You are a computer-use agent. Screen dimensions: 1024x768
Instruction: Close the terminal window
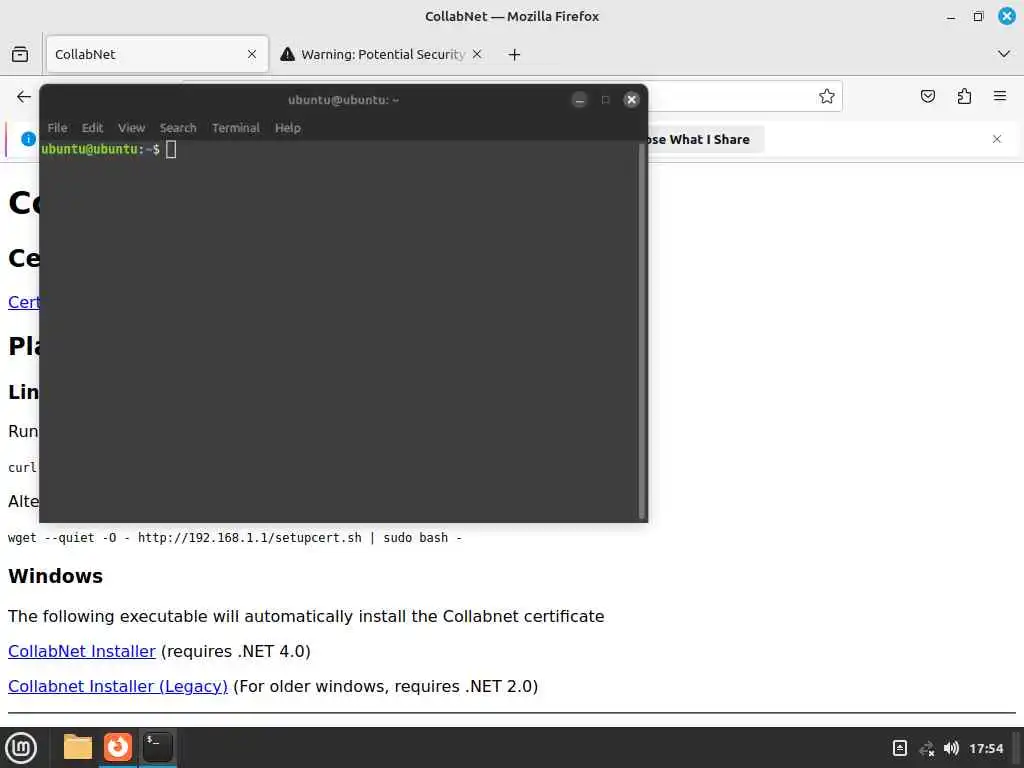coord(631,100)
